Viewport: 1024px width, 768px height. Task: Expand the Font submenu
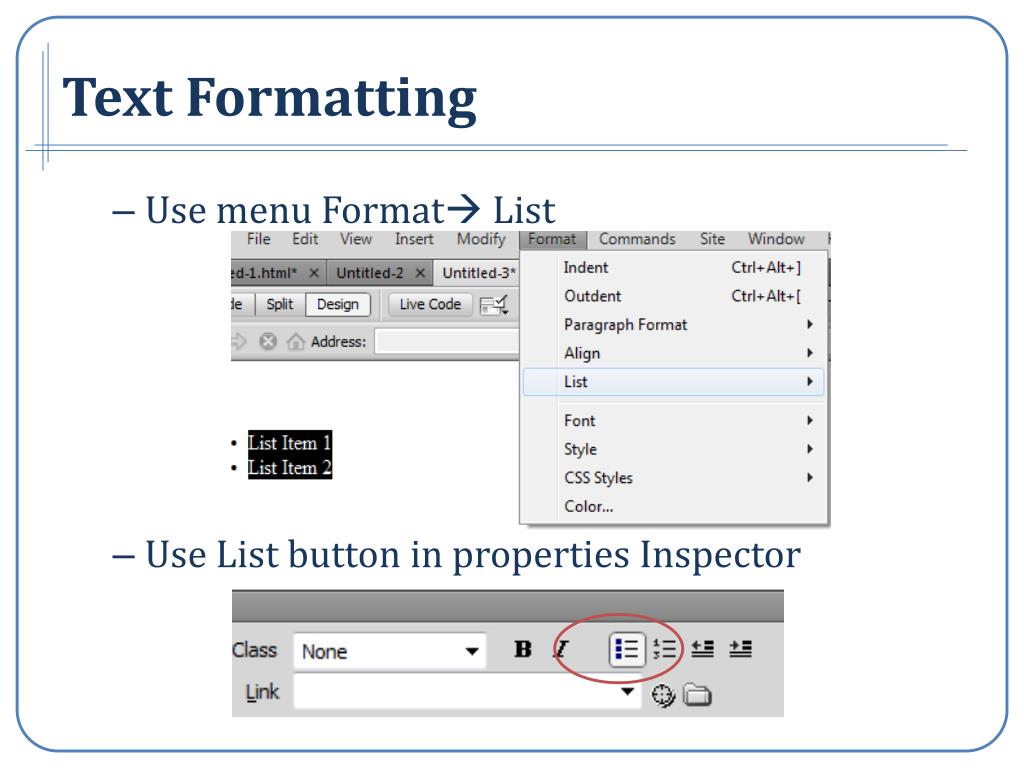pyautogui.click(x=675, y=421)
